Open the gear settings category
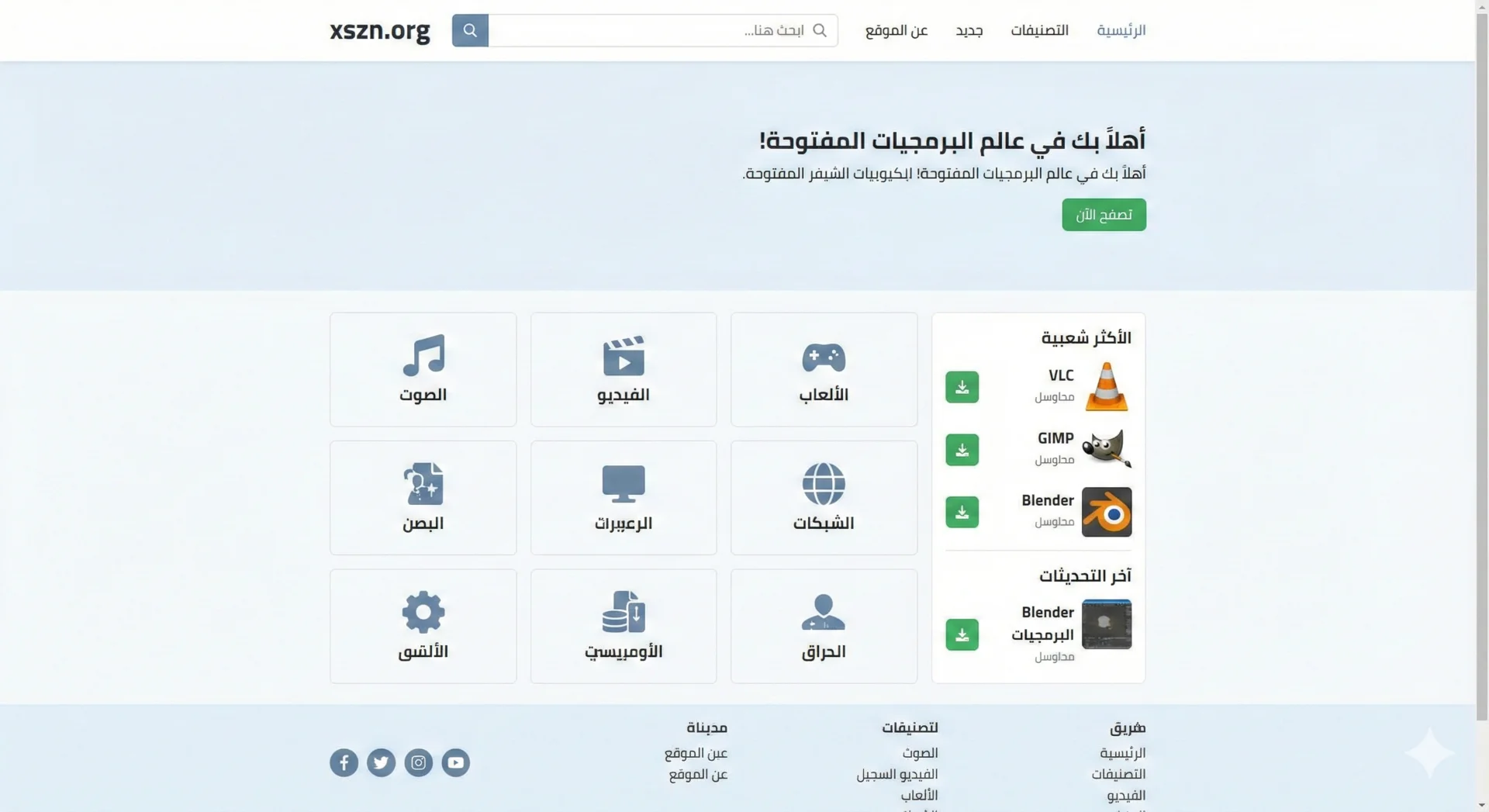The height and width of the screenshot is (812, 1489). coord(423,626)
